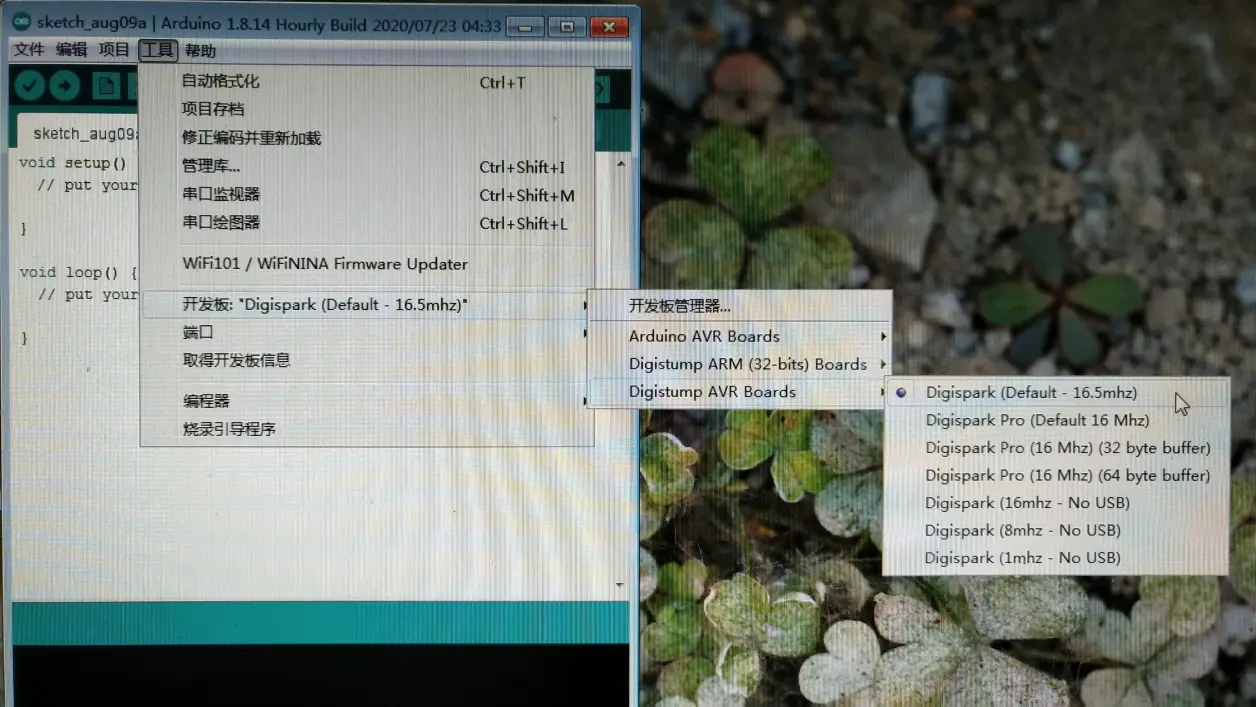Image resolution: width=1256 pixels, height=707 pixels.
Task: Select Digispark Pro (Default 16 Mhz) board
Action: point(1056,420)
